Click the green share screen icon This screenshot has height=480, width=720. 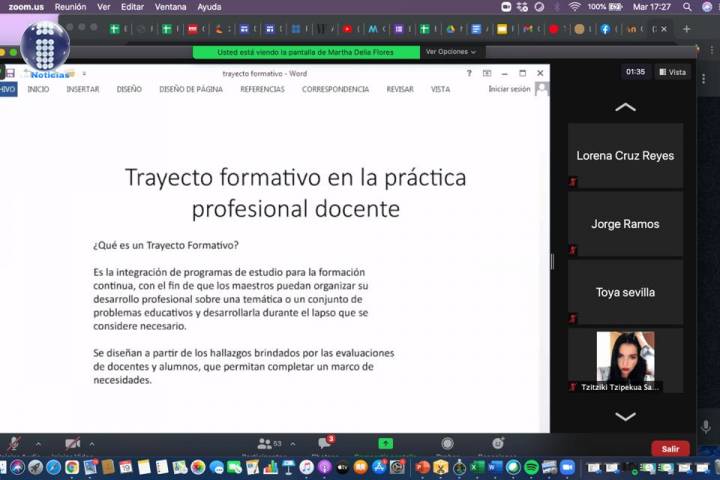click(x=385, y=443)
